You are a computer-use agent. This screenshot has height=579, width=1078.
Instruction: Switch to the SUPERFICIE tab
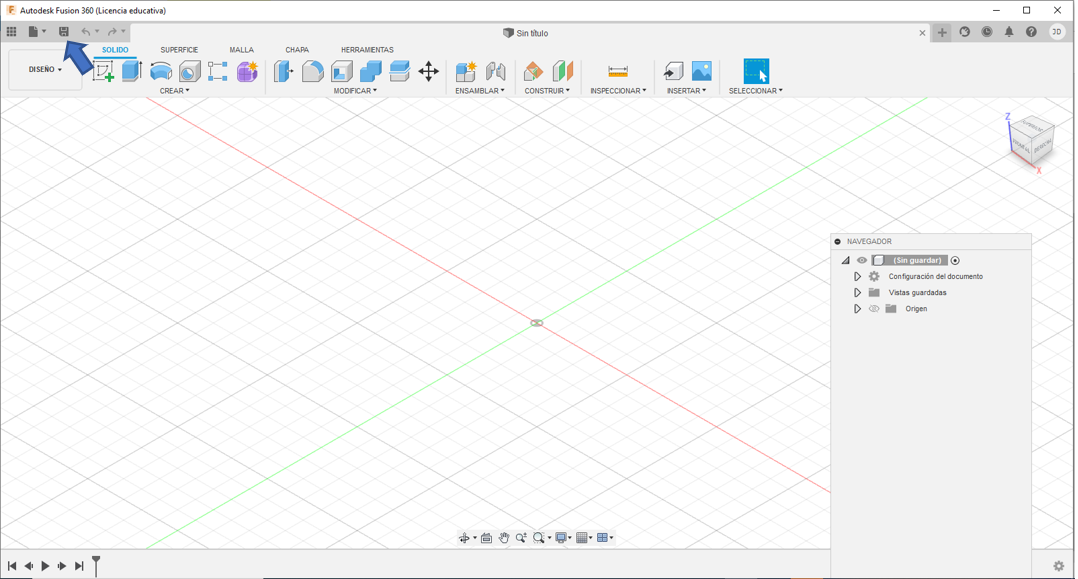tap(179, 50)
